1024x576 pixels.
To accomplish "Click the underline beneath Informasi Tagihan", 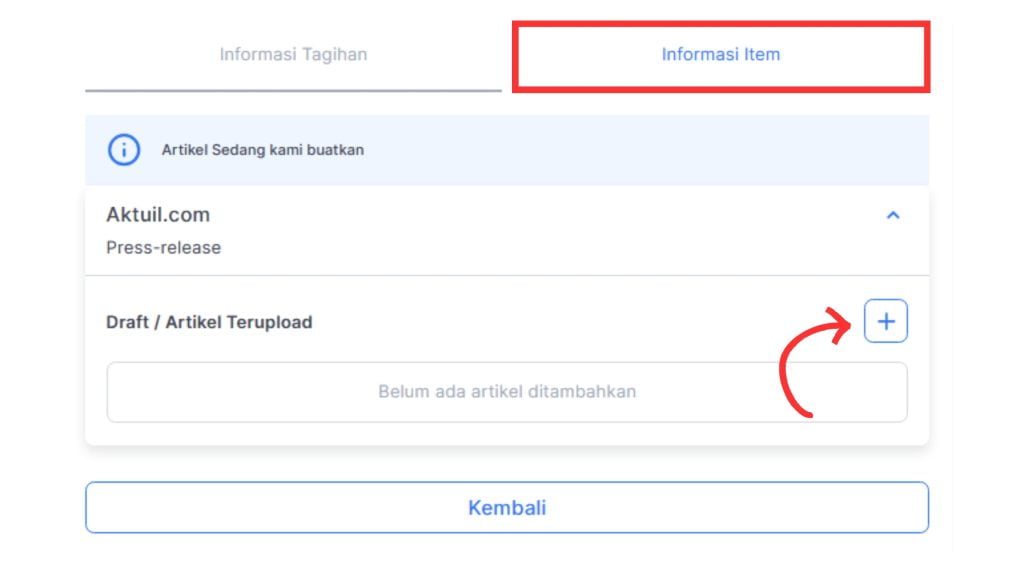I will click(293, 90).
